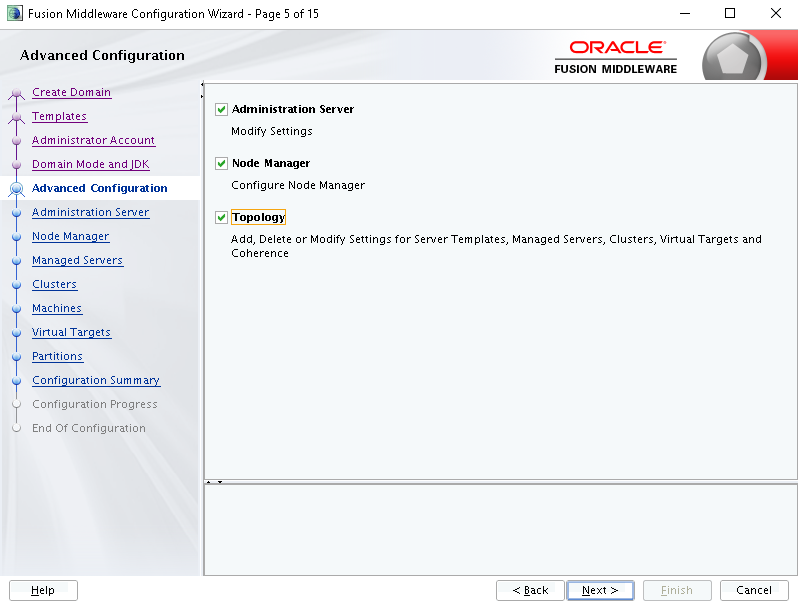Click the Templates step node icon
The image size is (798, 605).
16,117
